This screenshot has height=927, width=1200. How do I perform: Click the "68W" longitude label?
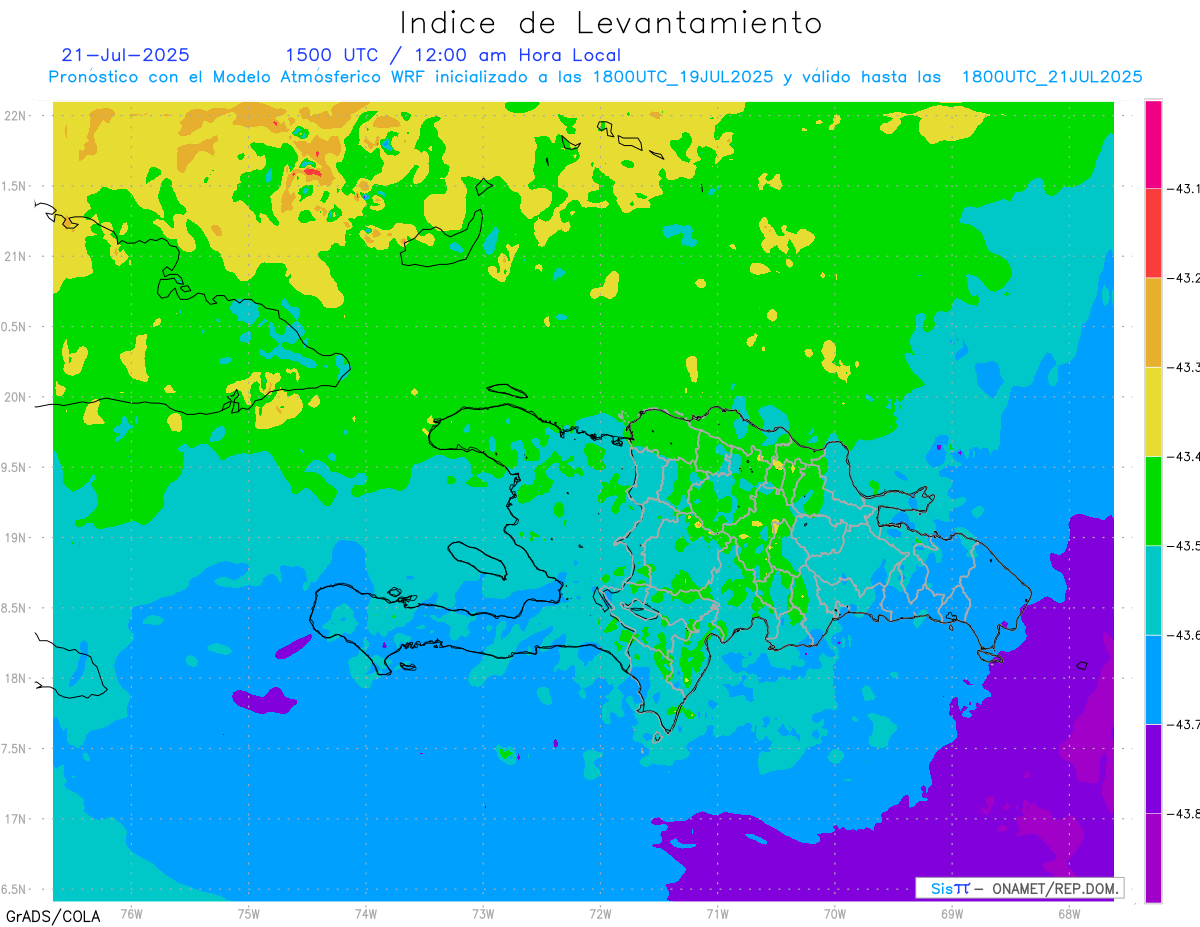tap(1069, 913)
